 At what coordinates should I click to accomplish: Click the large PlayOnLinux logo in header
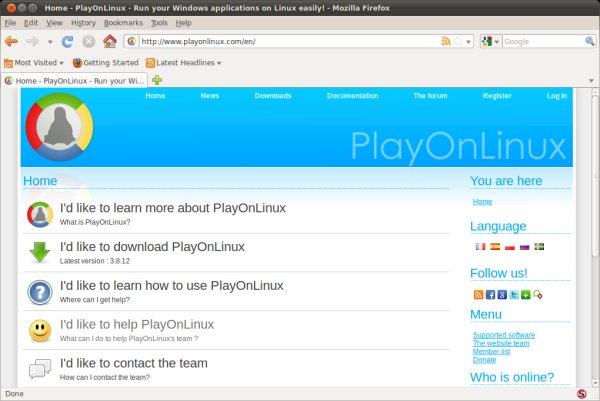click(59, 127)
